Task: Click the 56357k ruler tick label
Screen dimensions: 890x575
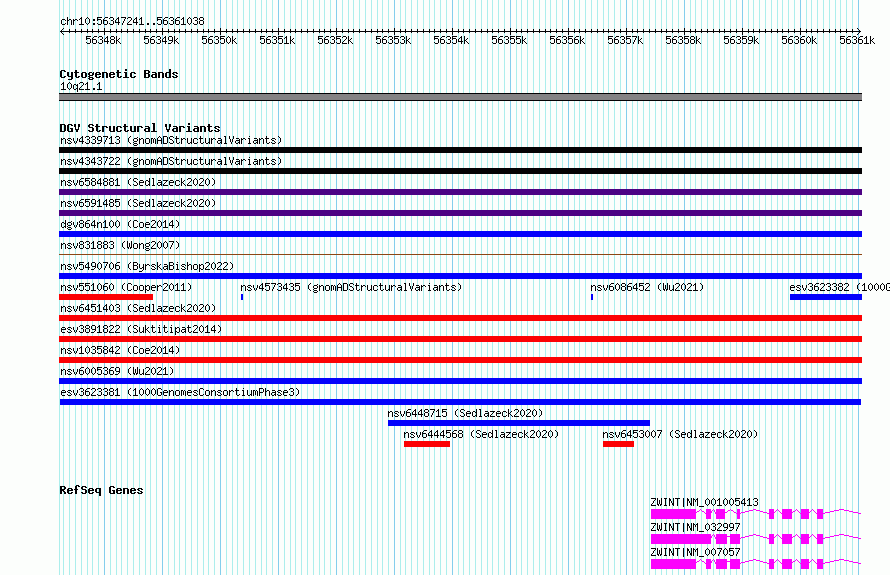Action: coord(625,40)
